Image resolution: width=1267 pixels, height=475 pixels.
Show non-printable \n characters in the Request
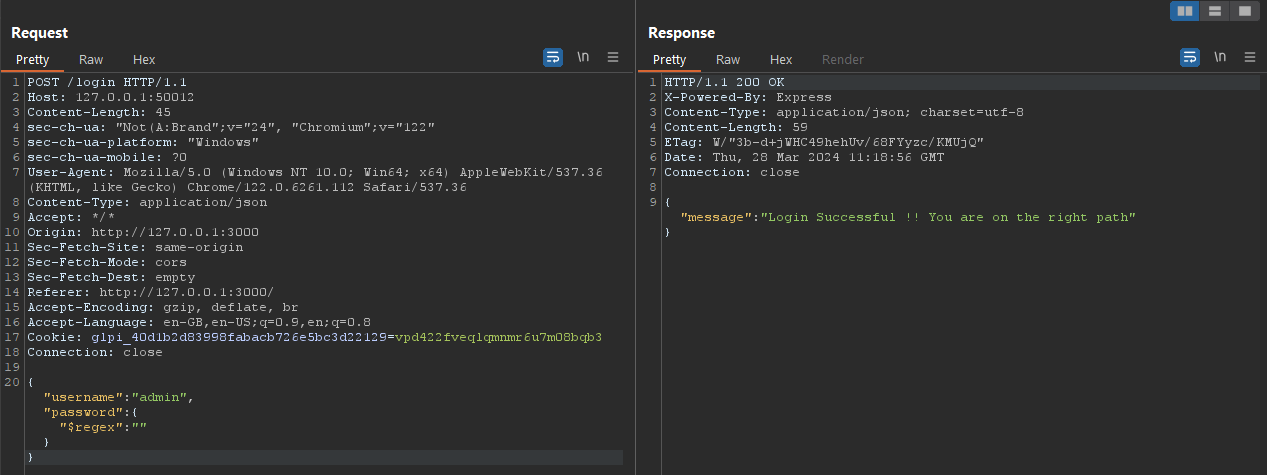point(583,58)
